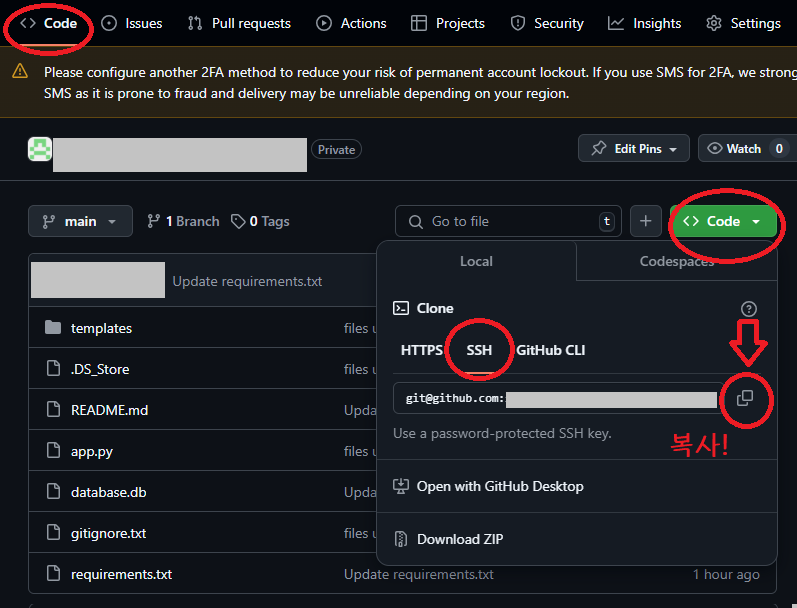The image size is (797, 608).
Task: Open the Actions tab
Action: [351, 23]
